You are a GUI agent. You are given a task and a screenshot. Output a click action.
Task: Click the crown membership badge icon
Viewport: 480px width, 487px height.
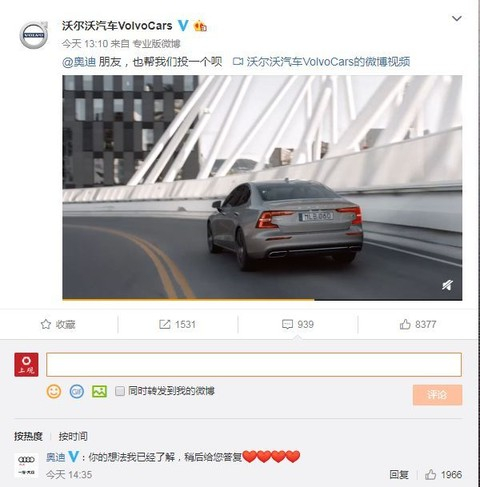click(200, 26)
